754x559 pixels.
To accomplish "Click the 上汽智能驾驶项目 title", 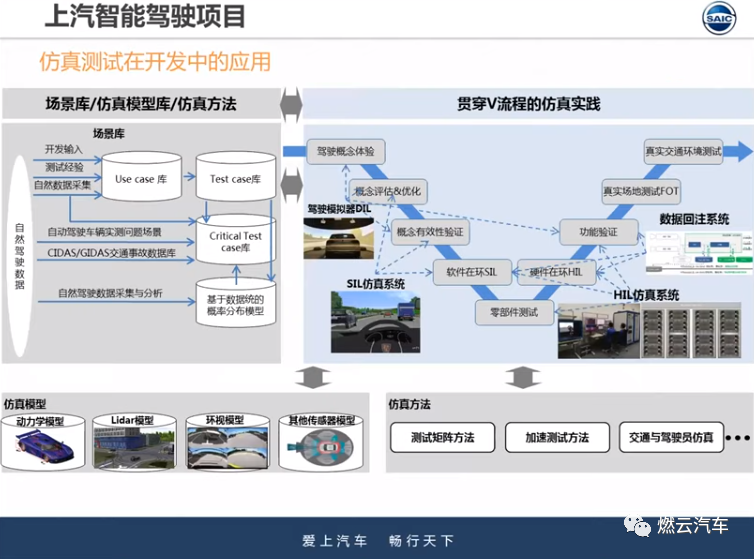I will tap(145, 16).
